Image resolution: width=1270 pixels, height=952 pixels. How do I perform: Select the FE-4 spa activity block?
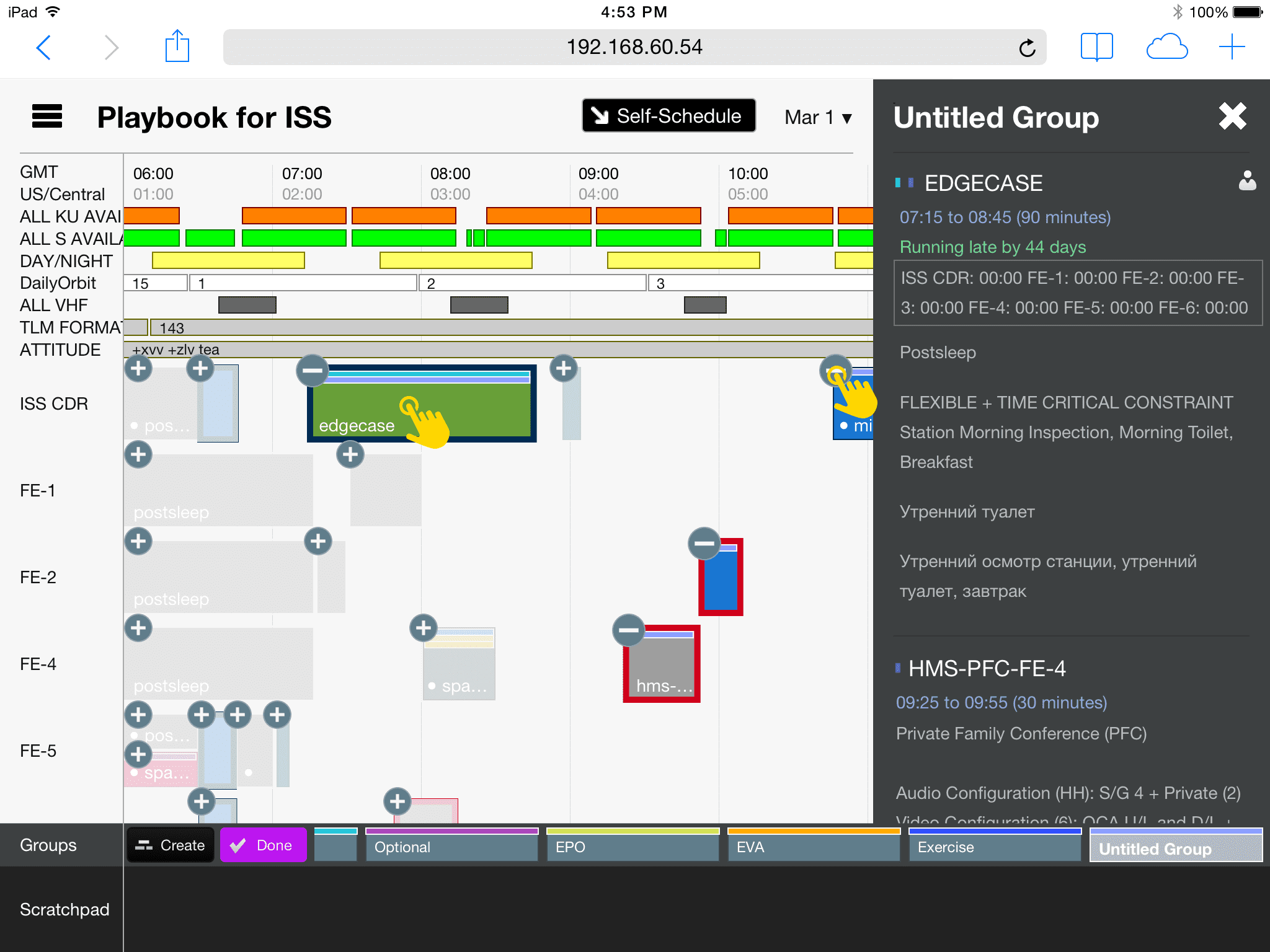point(459,664)
